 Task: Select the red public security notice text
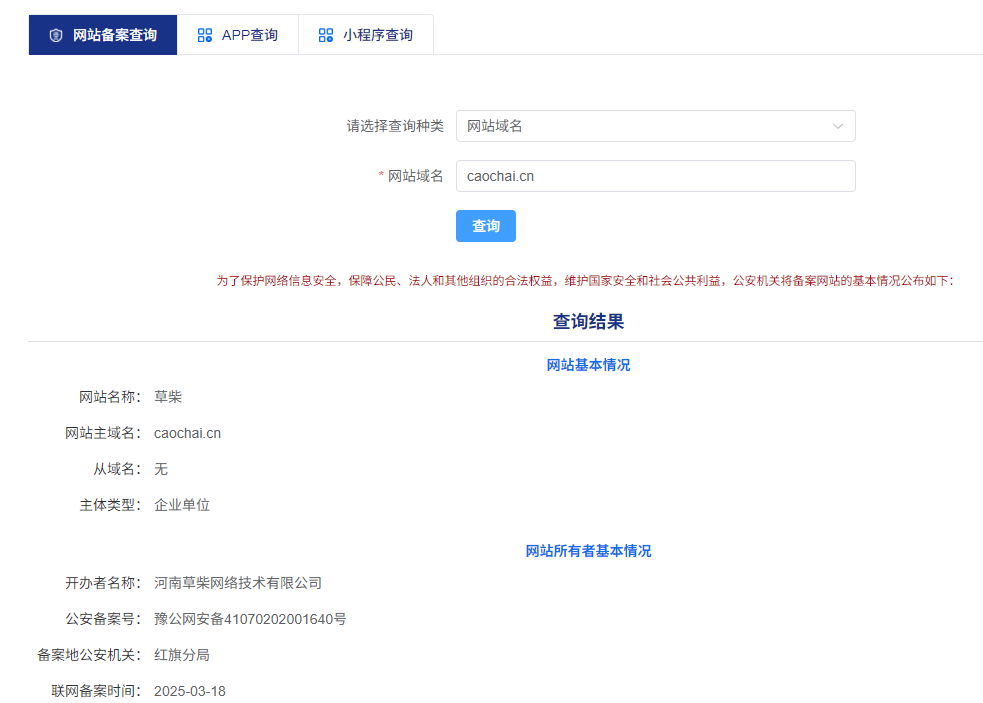(585, 281)
